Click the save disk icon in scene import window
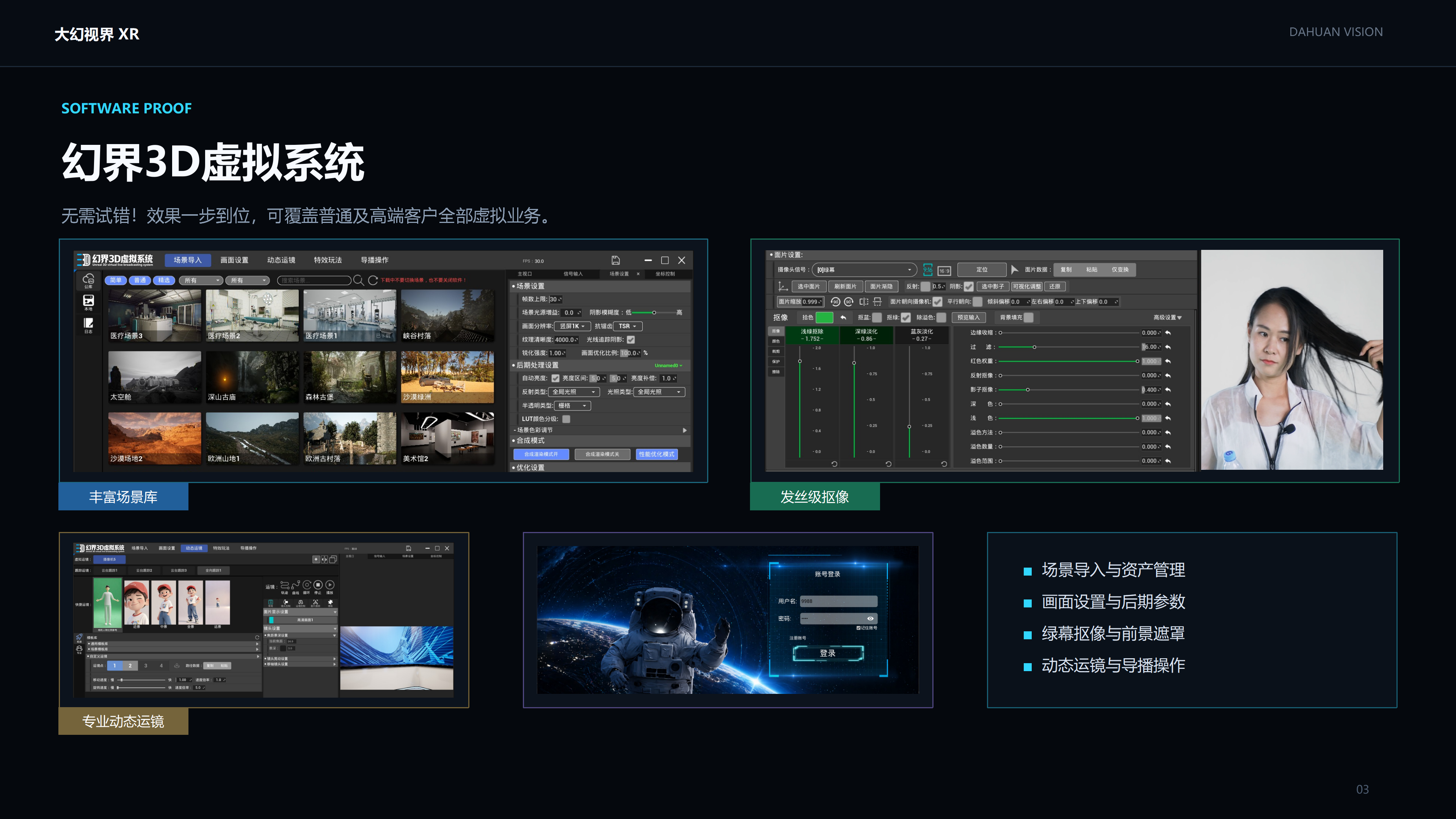 coord(615,260)
